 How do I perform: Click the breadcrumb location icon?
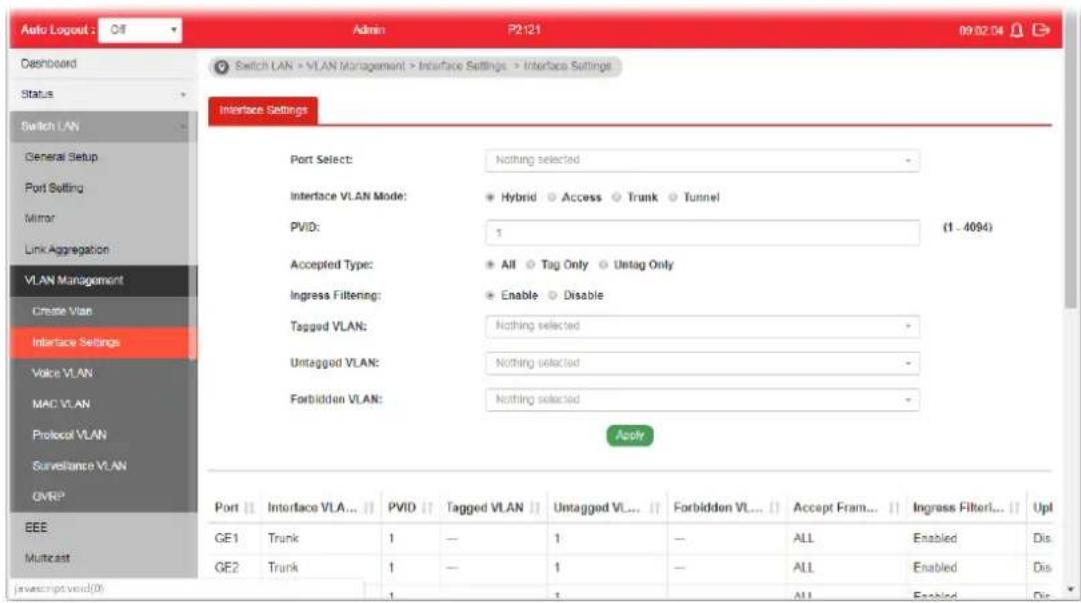[x=221, y=67]
